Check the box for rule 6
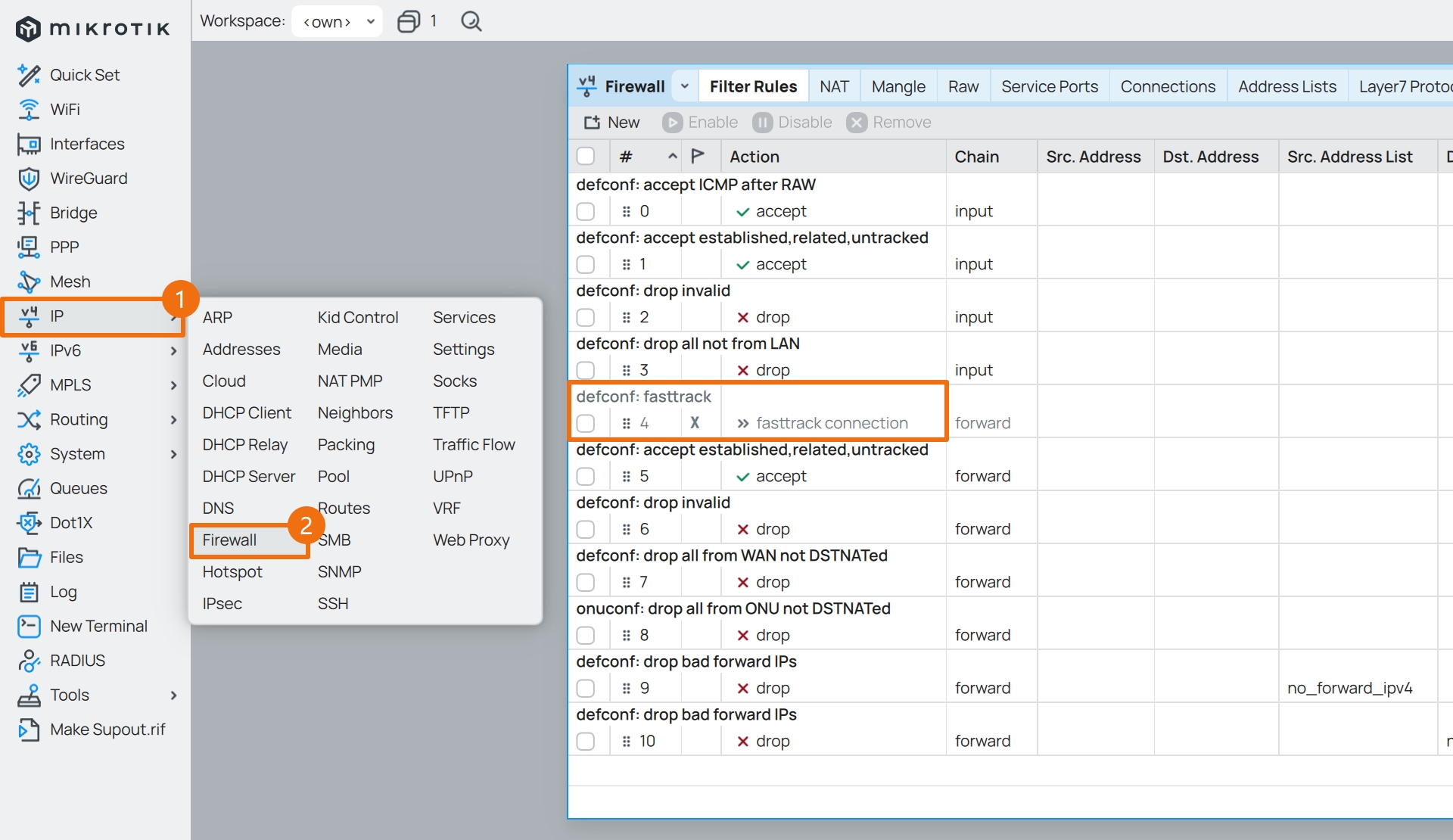Image resolution: width=1453 pixels, height=840 pixels. tap(586, 529)
